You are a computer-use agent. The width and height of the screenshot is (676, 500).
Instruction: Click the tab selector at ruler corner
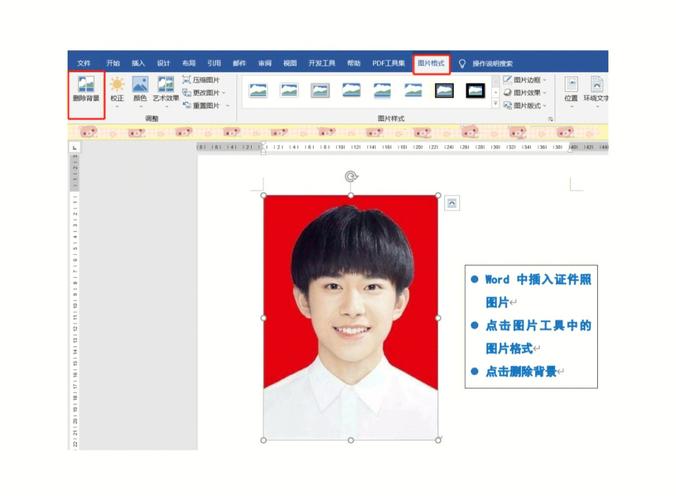75,148
